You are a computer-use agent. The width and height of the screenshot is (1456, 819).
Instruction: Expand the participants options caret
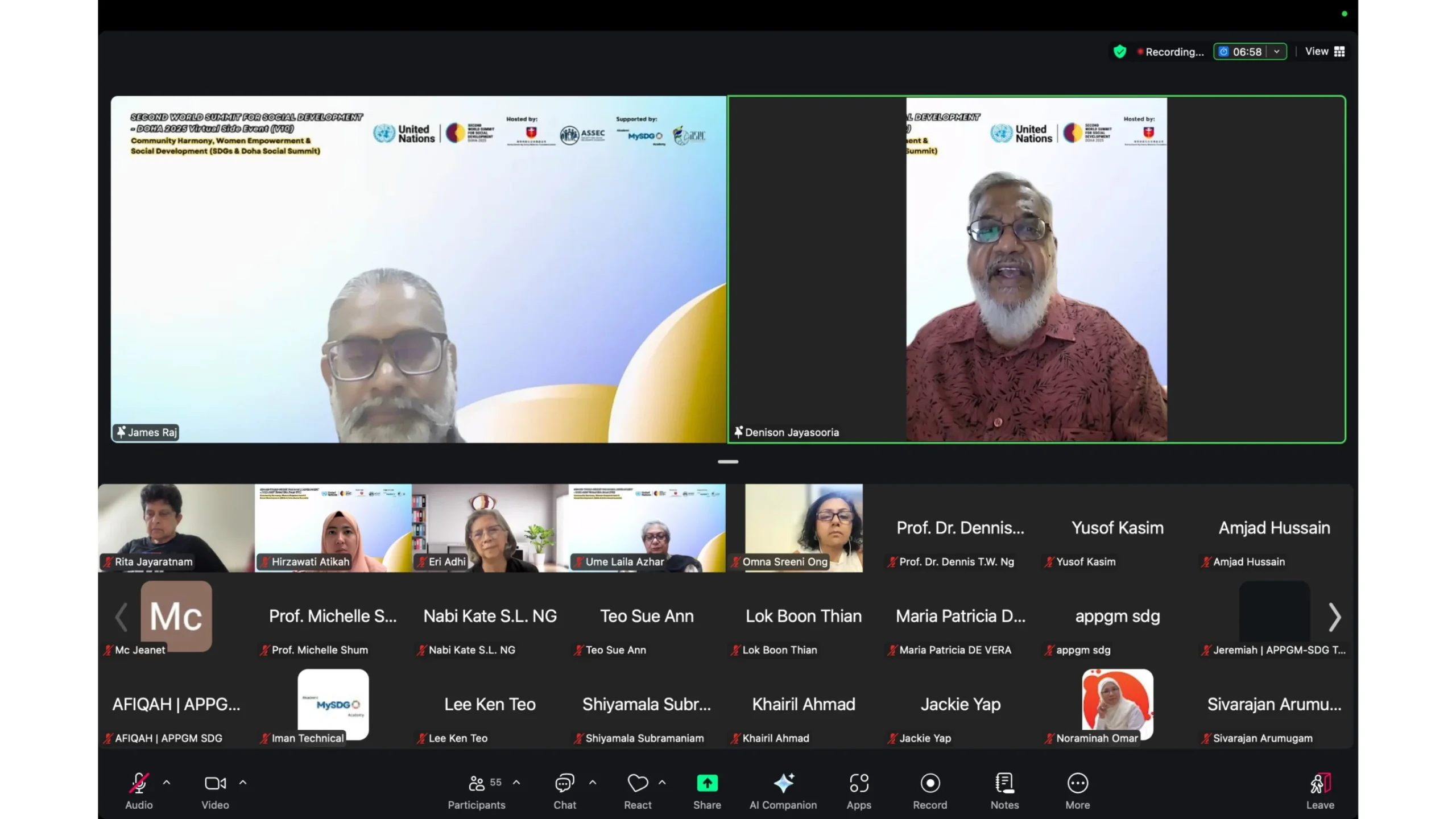tap(516, 783)
